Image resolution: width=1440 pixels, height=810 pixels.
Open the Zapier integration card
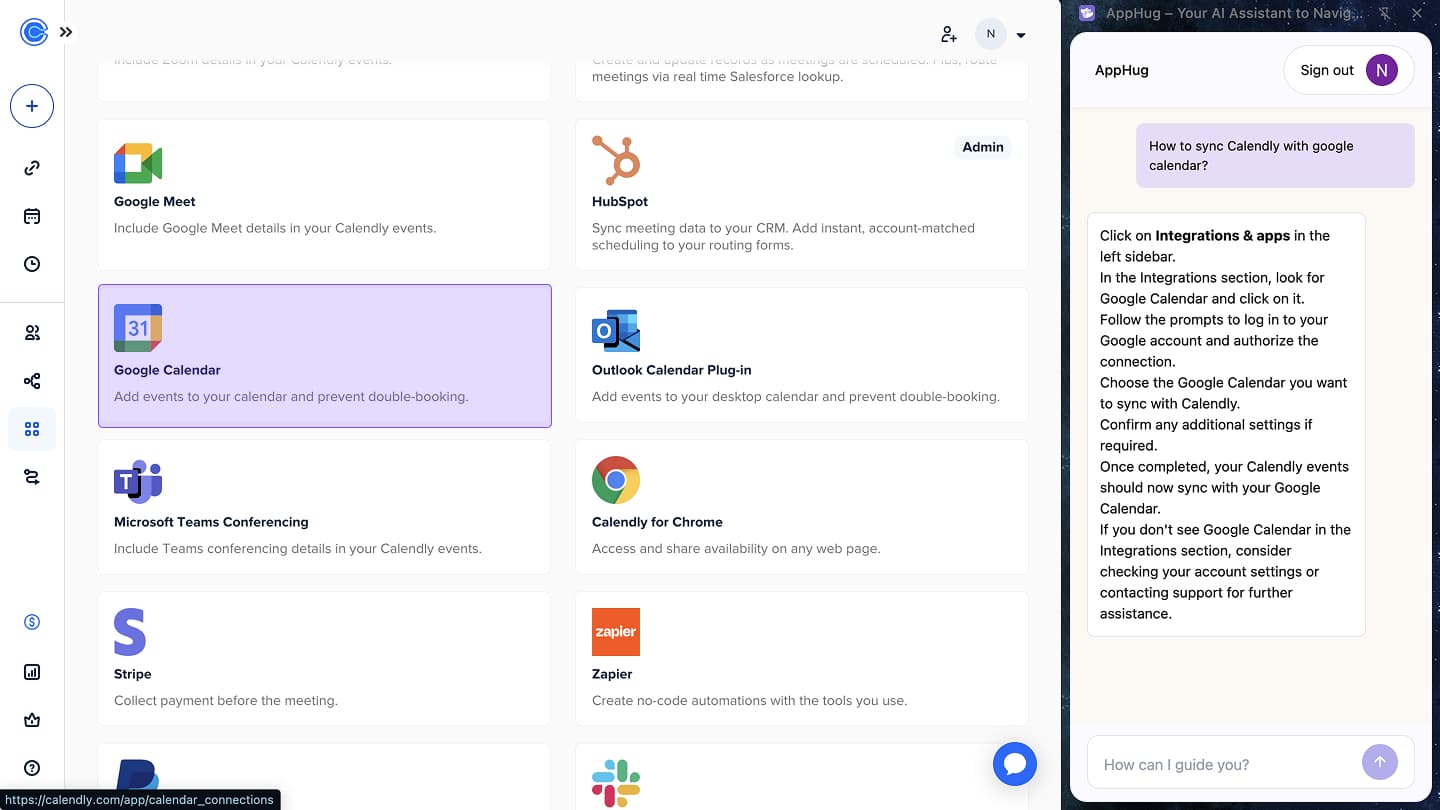pyautogui.click(x=801, y=659)
